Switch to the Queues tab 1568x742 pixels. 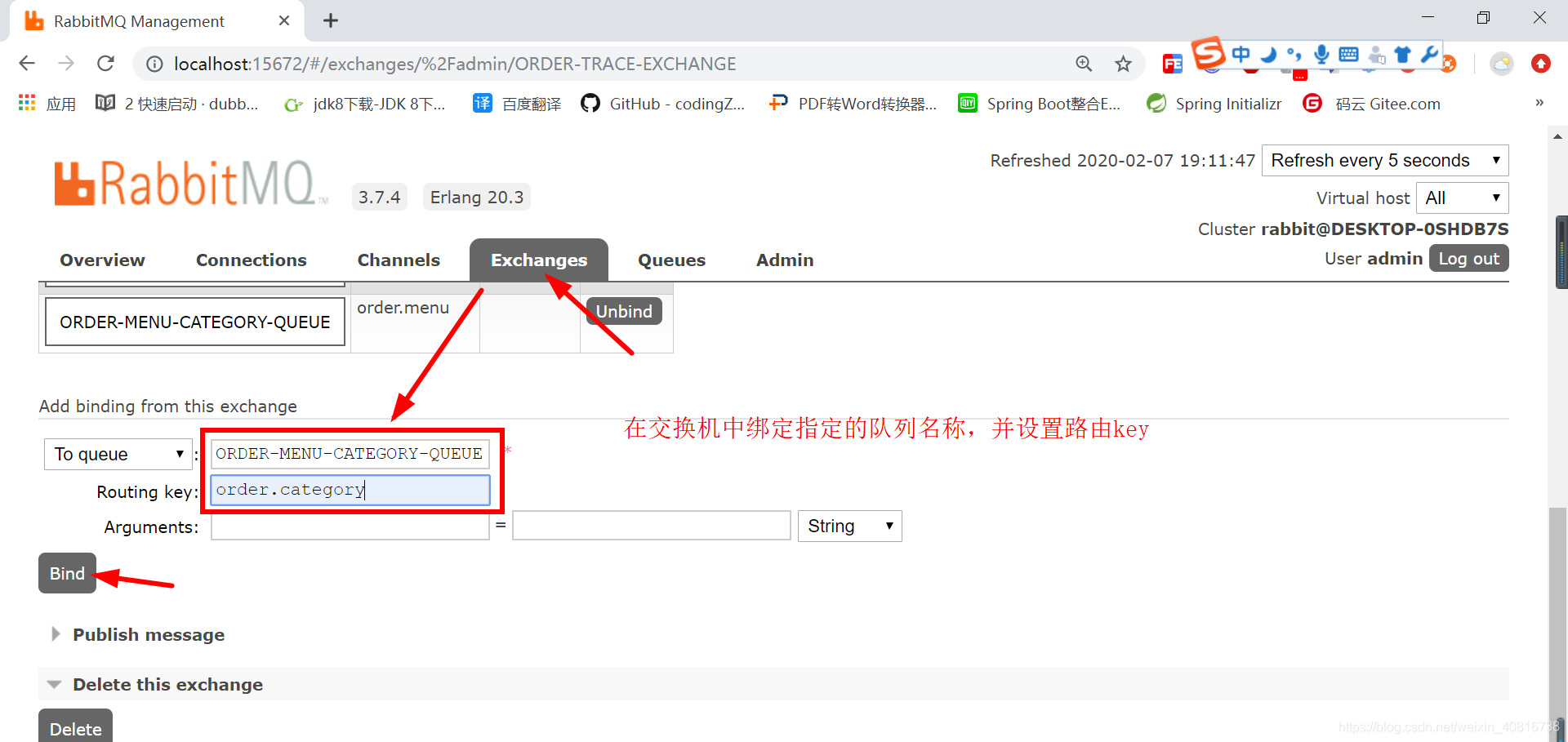(x=671, y=260)
